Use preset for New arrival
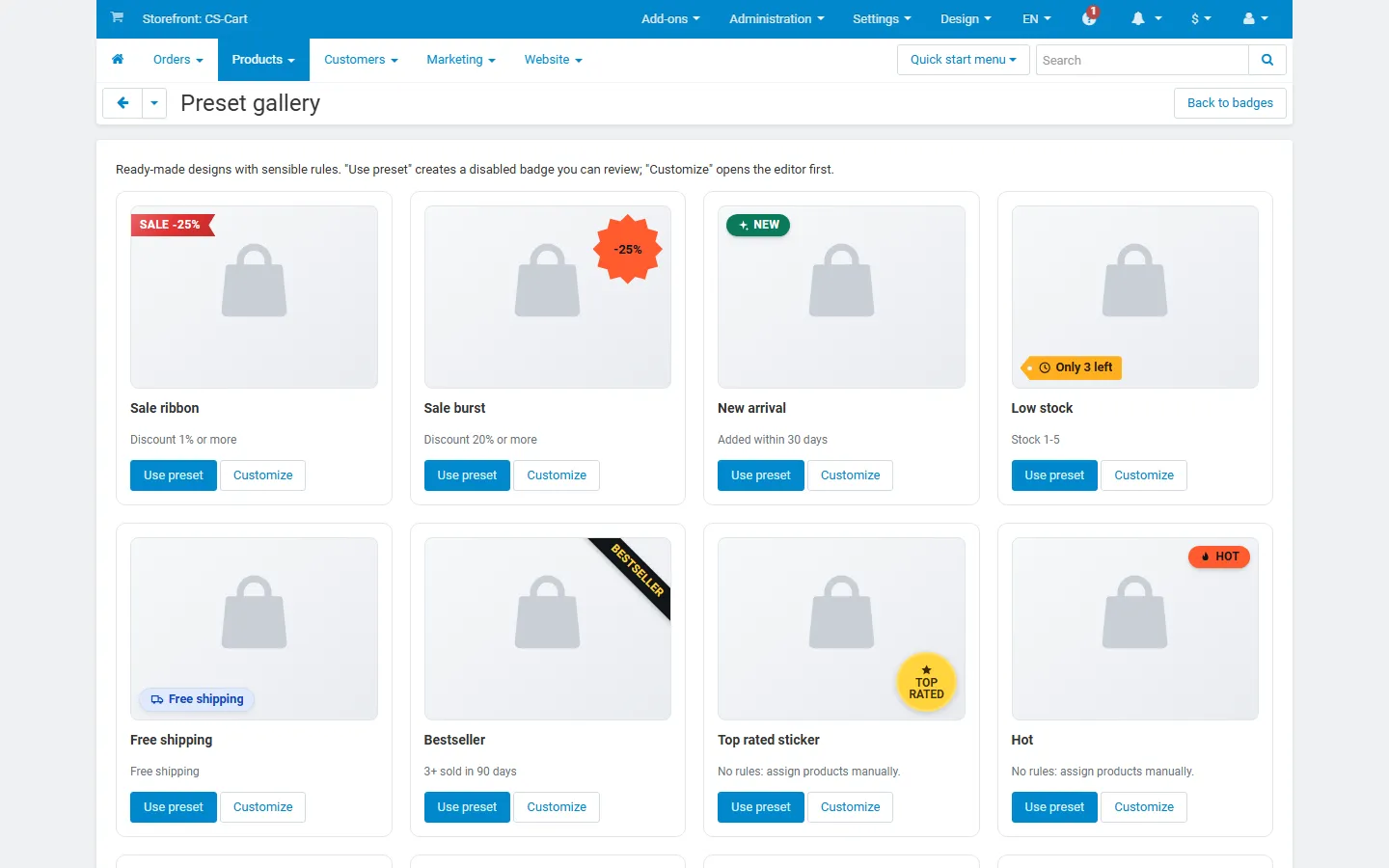 pyautogui.click(x=761, y=475)
